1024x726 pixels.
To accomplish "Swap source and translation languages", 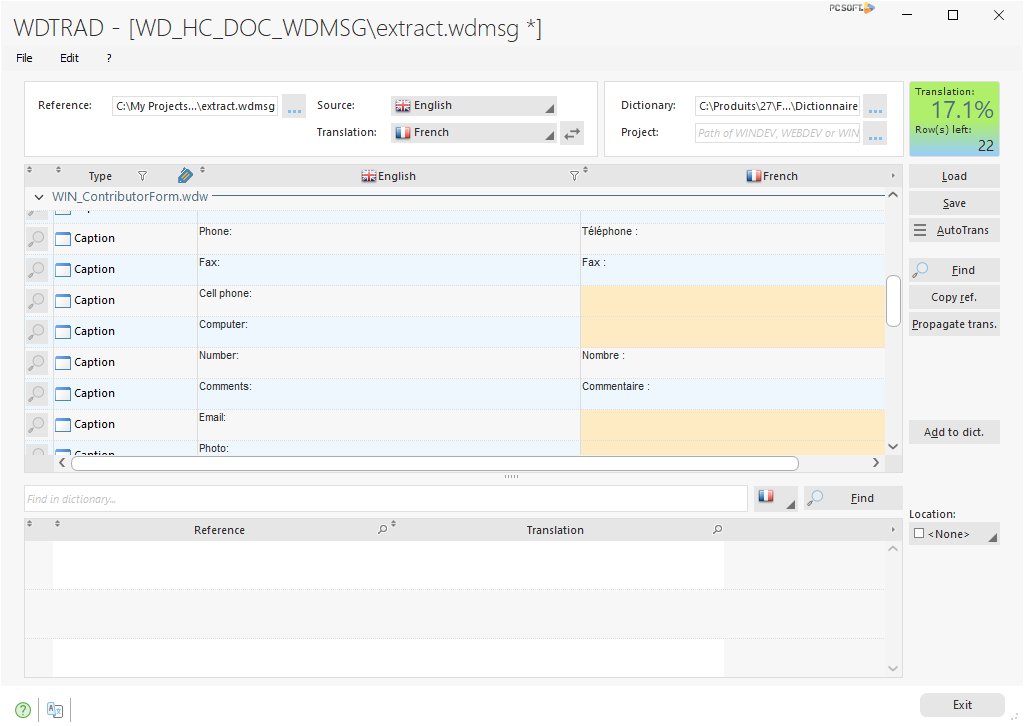I will click(572, 133).
